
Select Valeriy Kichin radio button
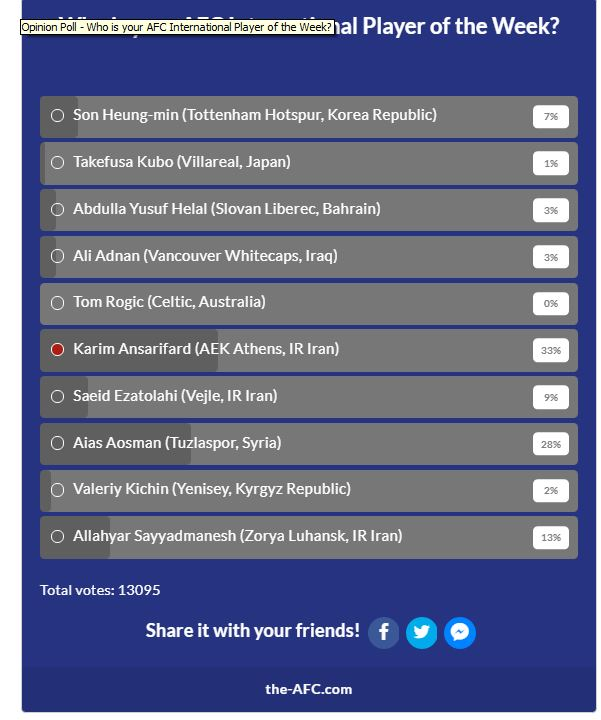pos(58,490)
